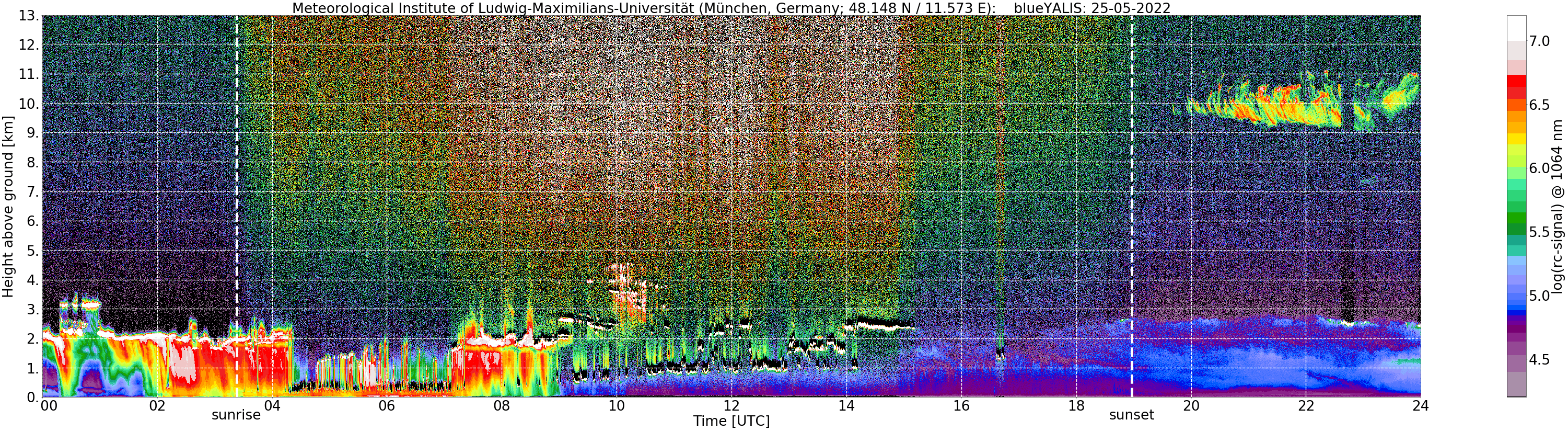
Task: Click the '7.0' colorbar tick label
Action: (1539, 41)
